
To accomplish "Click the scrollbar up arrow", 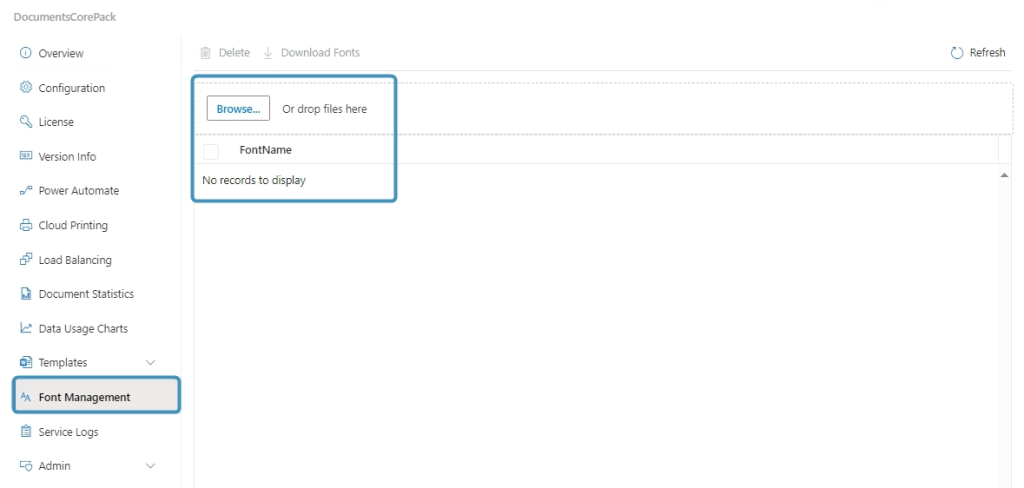I will click(x=1004, y=174).
